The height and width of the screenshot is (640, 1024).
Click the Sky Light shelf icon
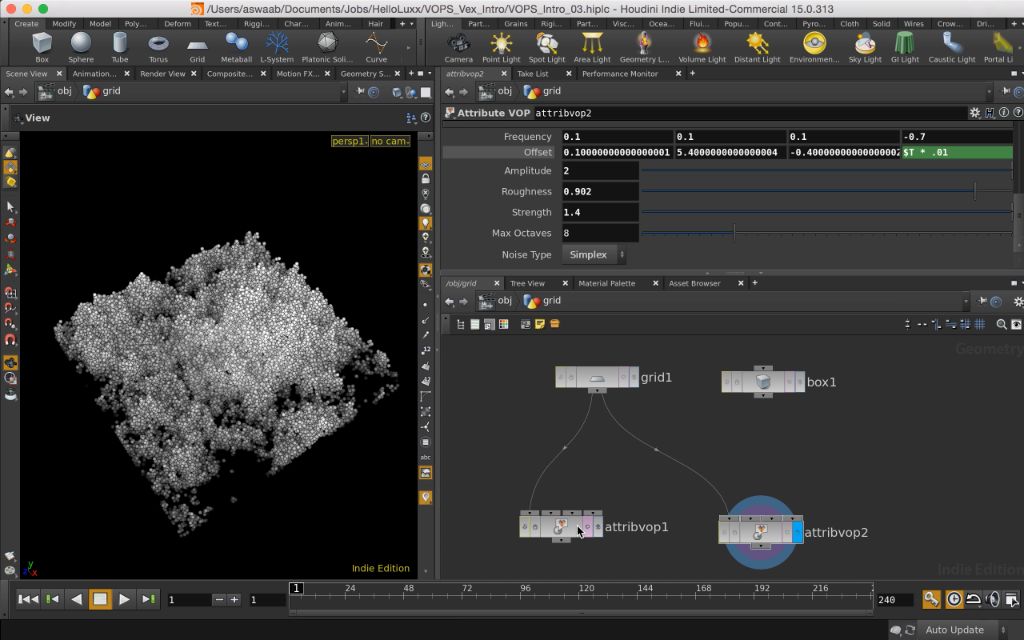[x=865, y=44]
